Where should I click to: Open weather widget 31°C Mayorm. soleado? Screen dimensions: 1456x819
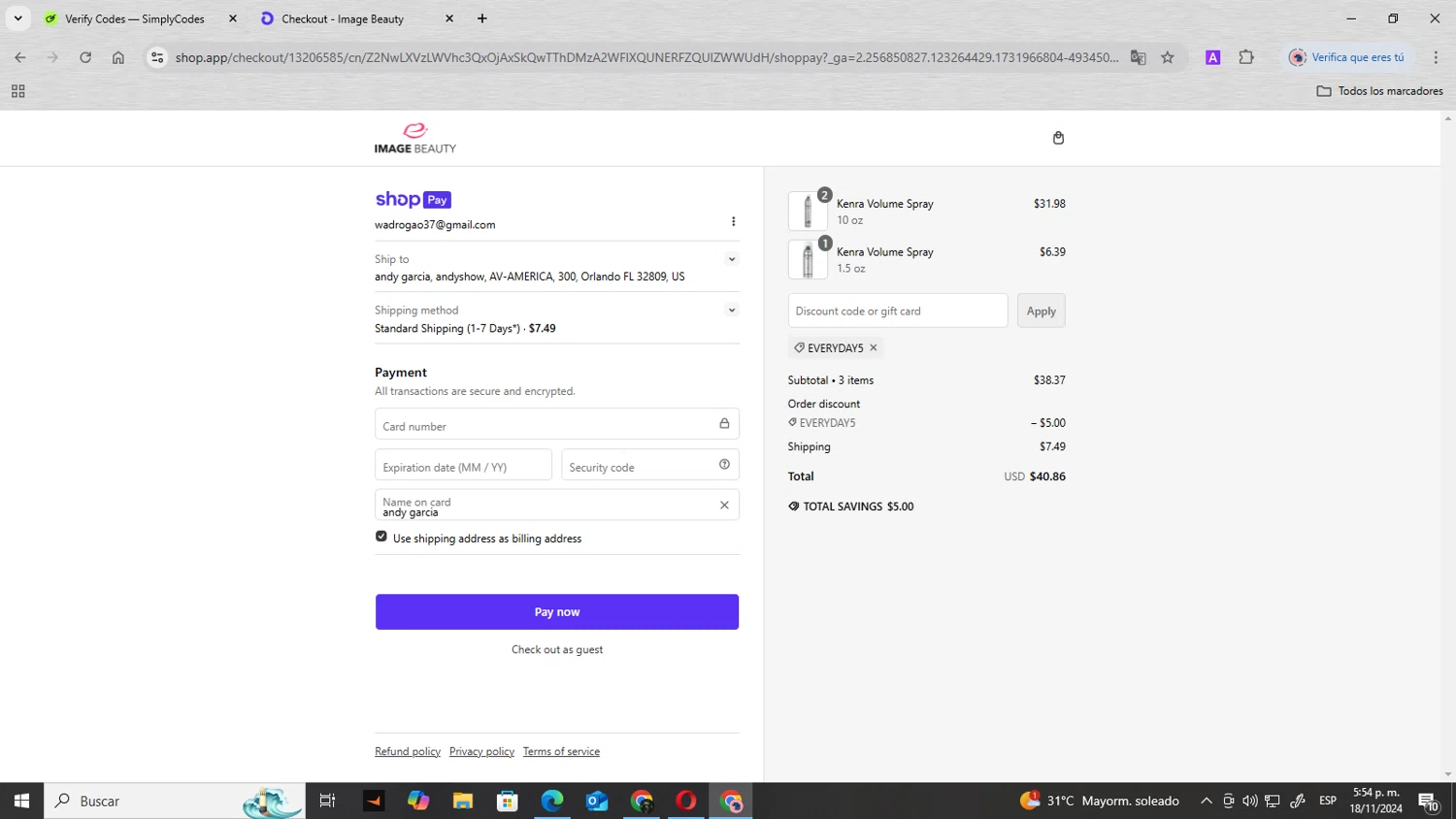coord(1100,801)
